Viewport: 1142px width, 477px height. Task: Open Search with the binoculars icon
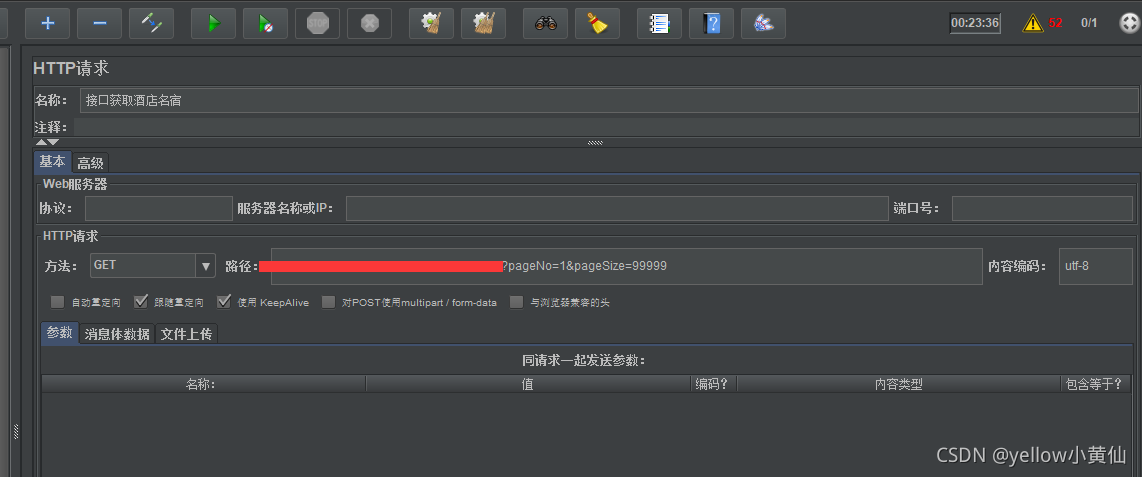[x=546, y=23]
